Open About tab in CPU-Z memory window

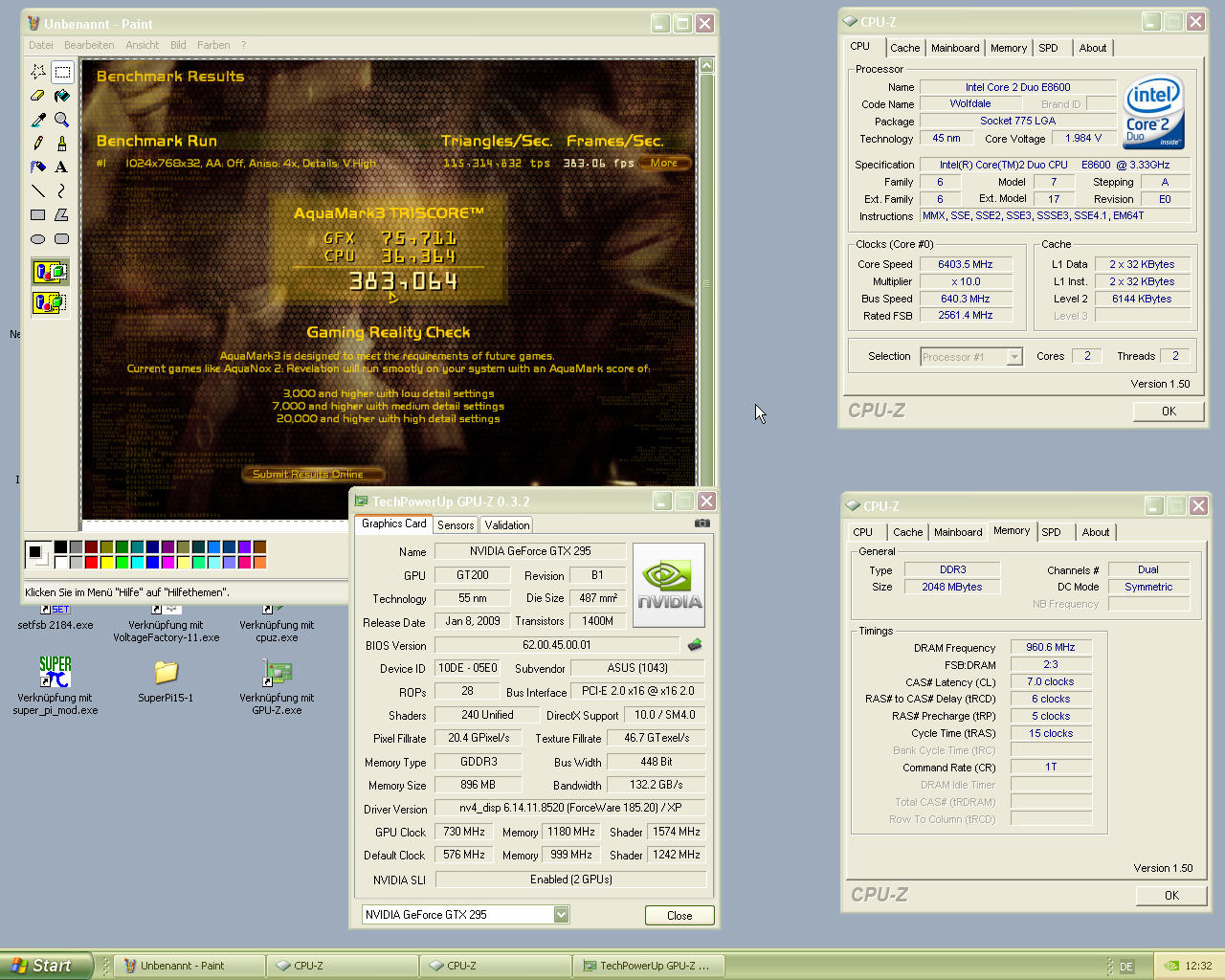click(1096, 532)
